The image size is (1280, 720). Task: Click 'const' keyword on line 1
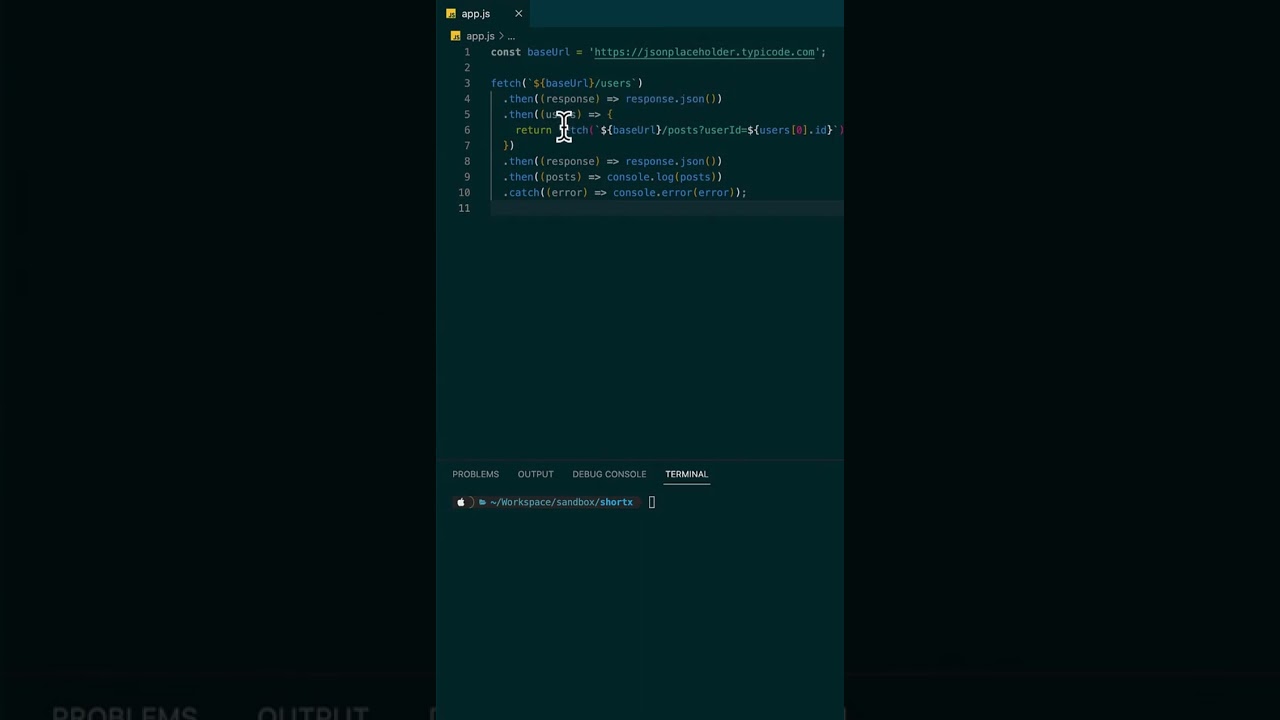[x=506, y=52]
